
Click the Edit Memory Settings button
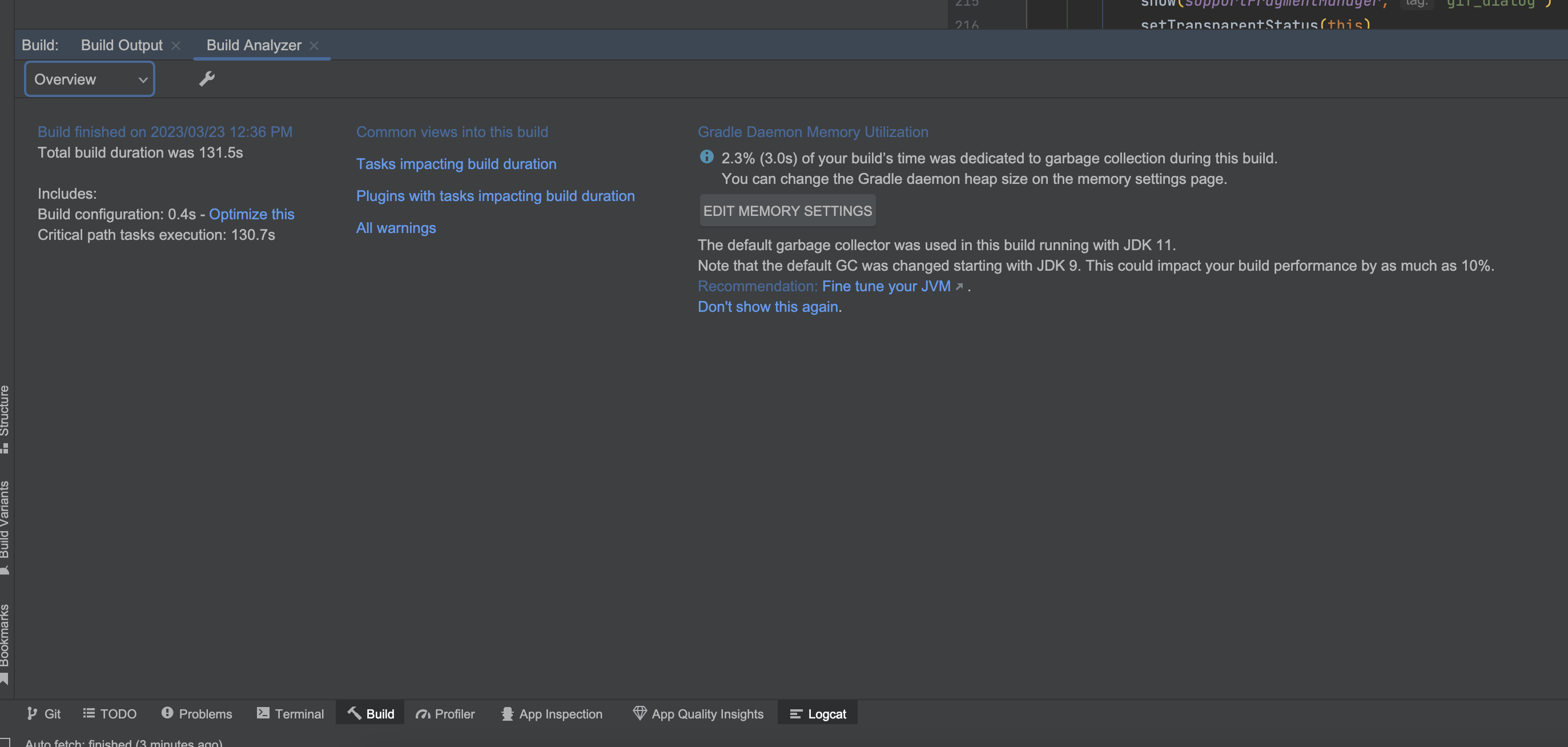coord(787,211)
